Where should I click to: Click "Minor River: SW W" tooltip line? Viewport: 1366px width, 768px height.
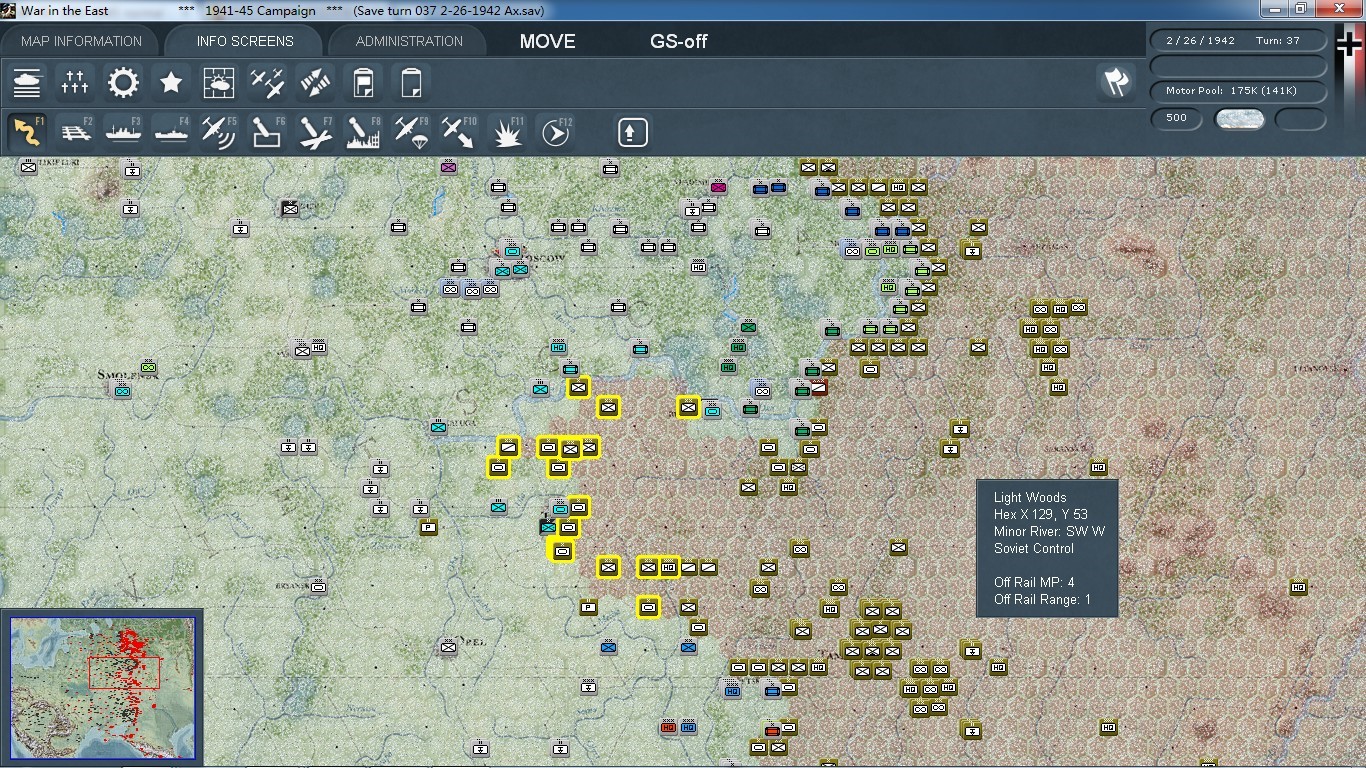pos(1049,531)
